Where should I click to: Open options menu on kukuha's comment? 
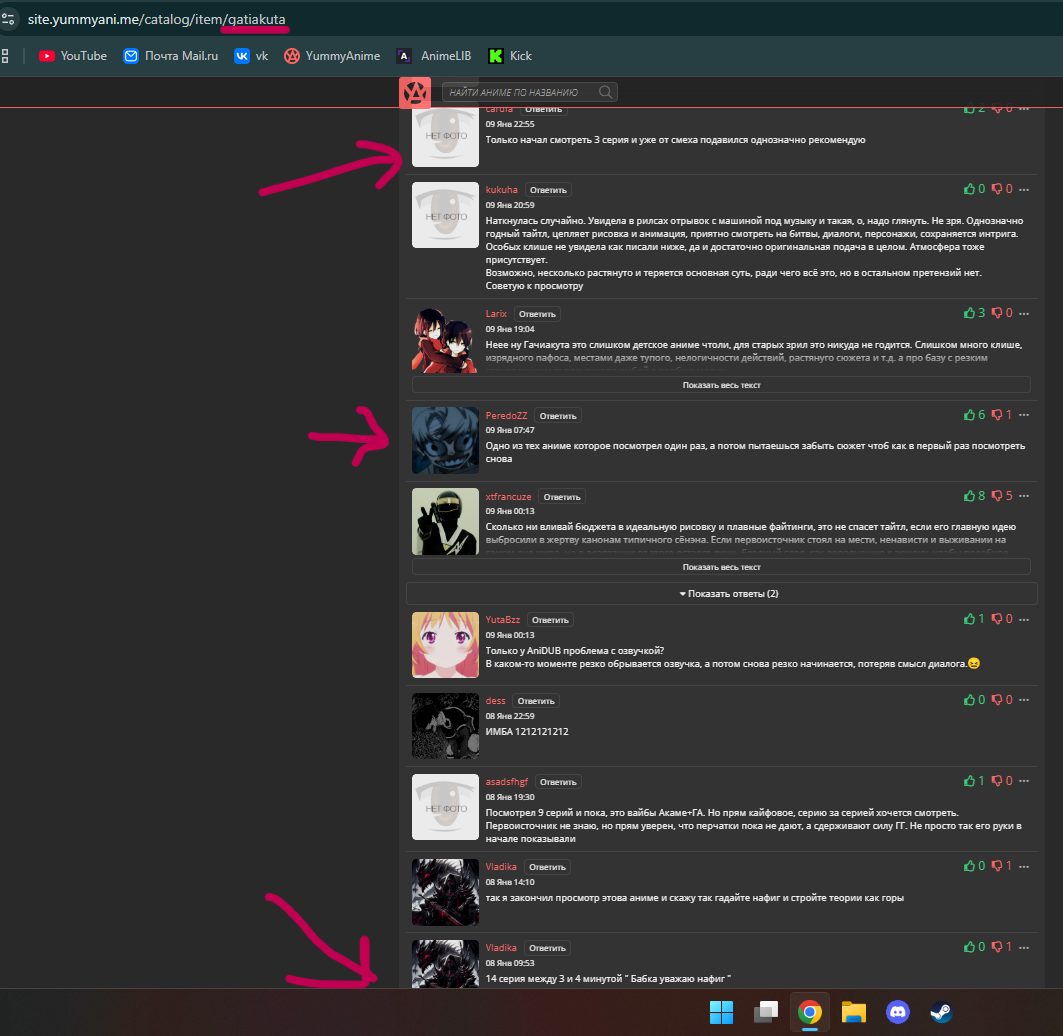coord(1024,189)
